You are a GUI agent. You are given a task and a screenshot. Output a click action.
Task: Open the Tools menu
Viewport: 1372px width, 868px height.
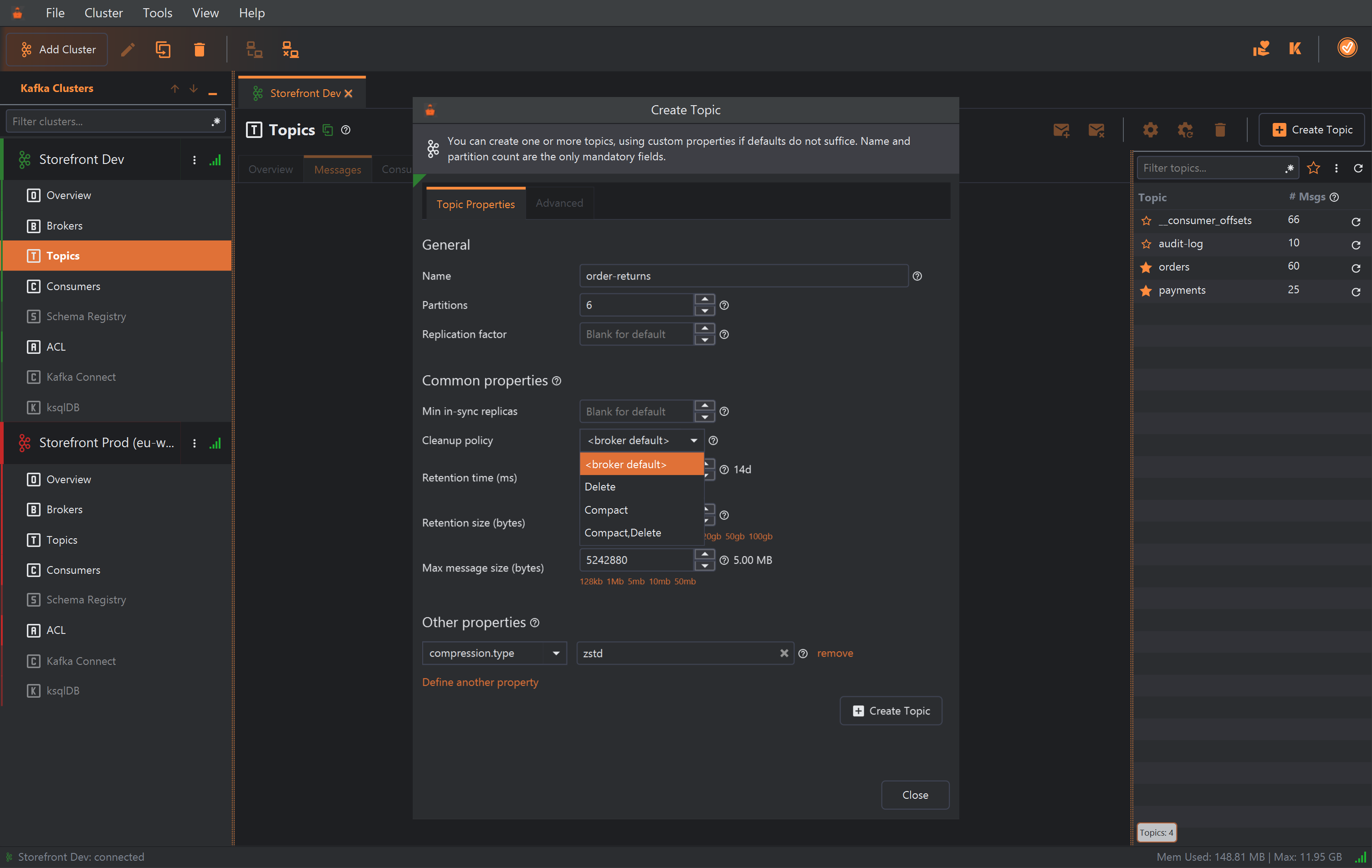point(157,13)
